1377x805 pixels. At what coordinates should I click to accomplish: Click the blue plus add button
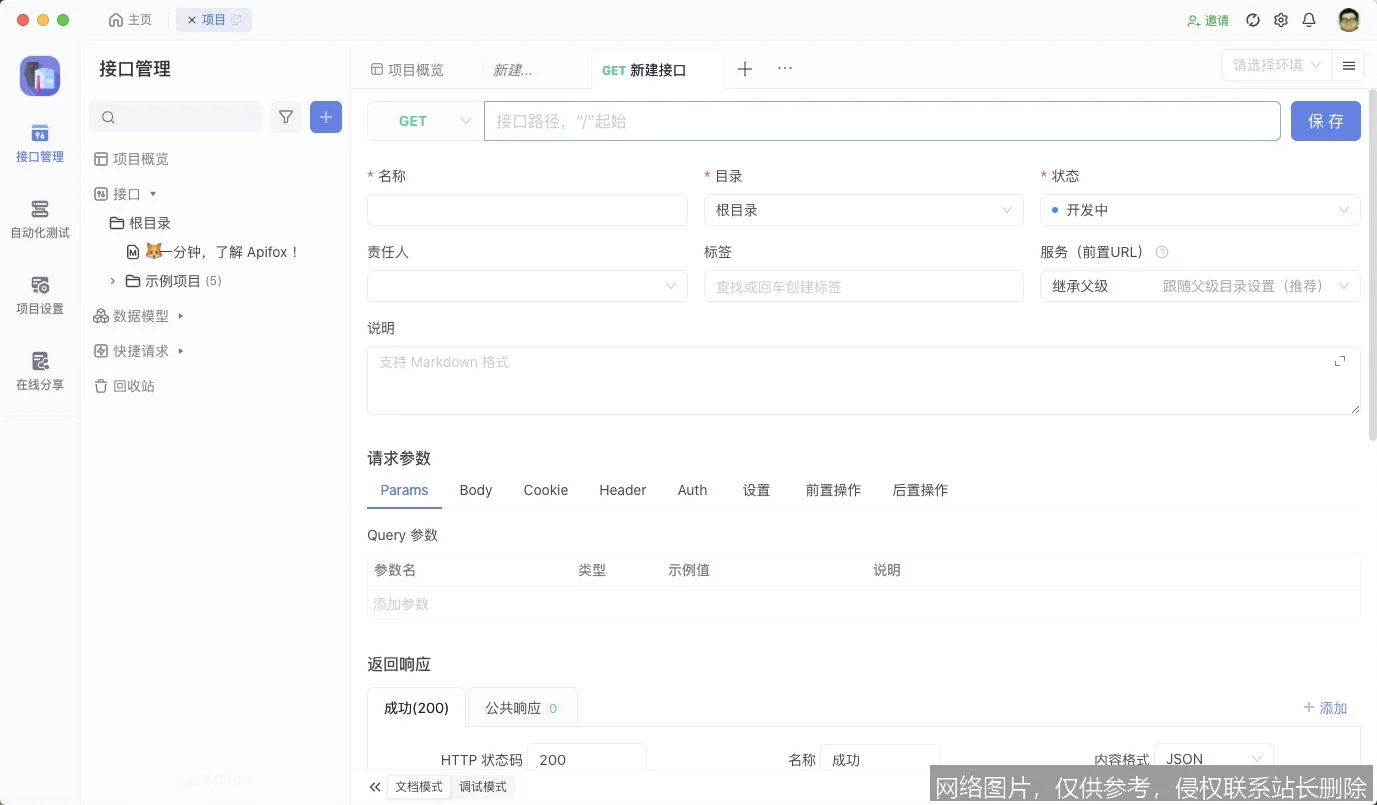(x=326, y=117)
